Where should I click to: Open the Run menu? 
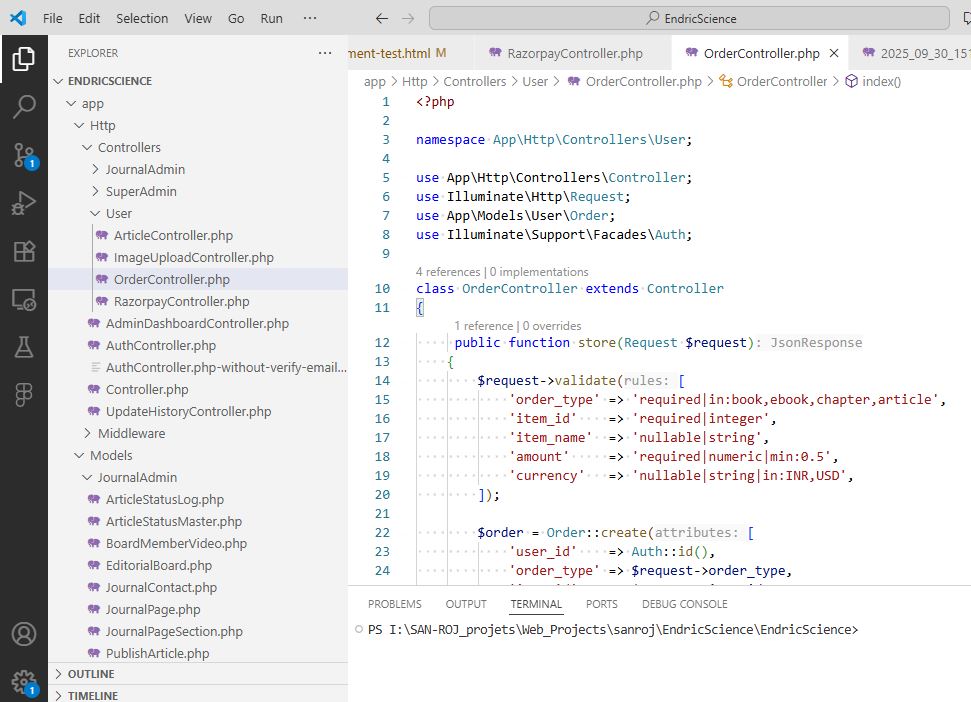click(271, 17)
